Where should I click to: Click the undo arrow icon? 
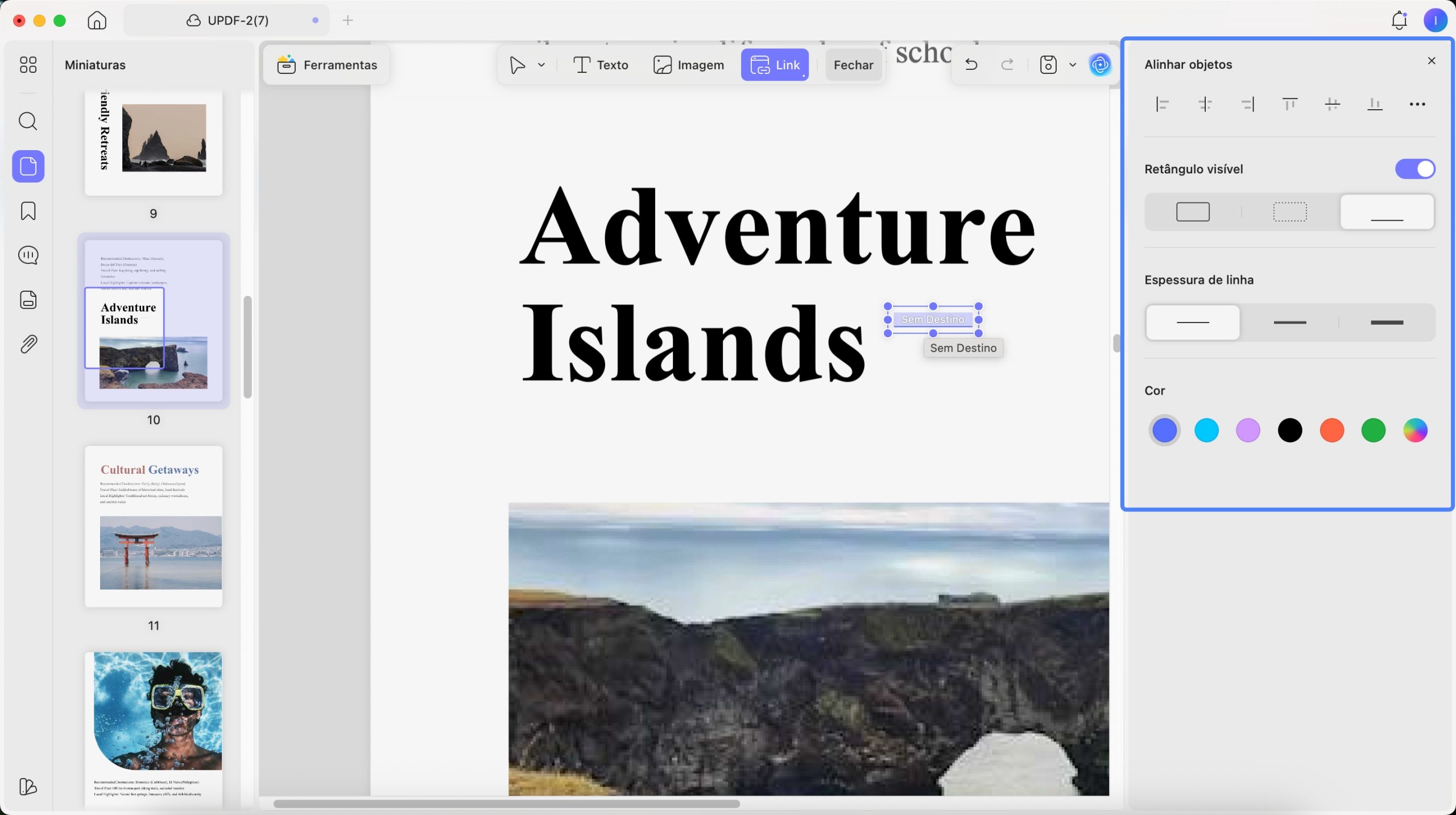pyautogui.click(x=971, y=65)
